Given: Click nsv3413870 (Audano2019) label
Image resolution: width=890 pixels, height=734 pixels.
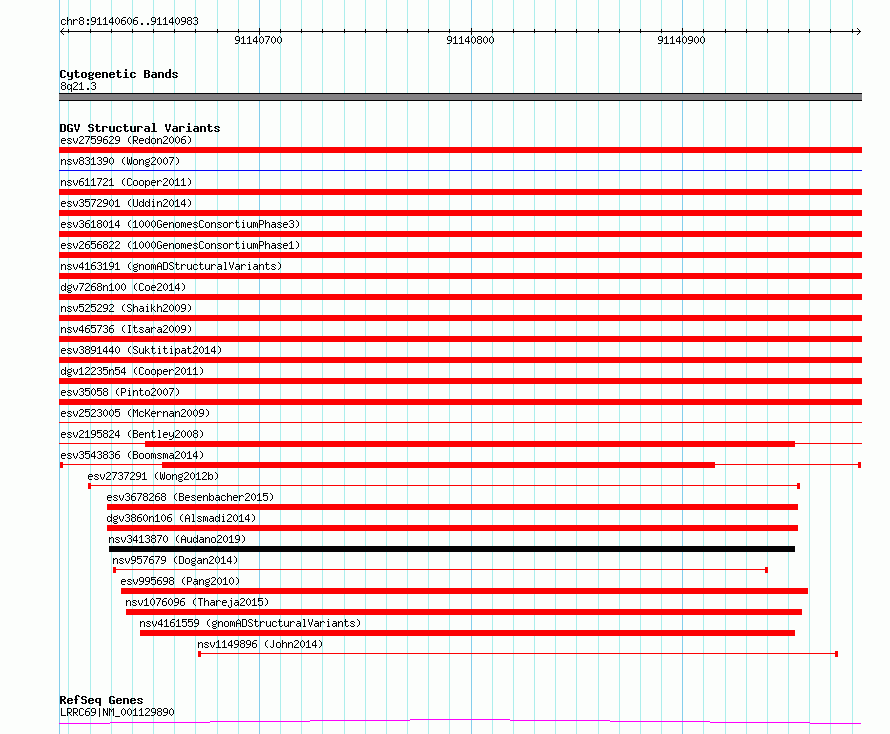Looking at the screenshot, I should click(177, 539).
